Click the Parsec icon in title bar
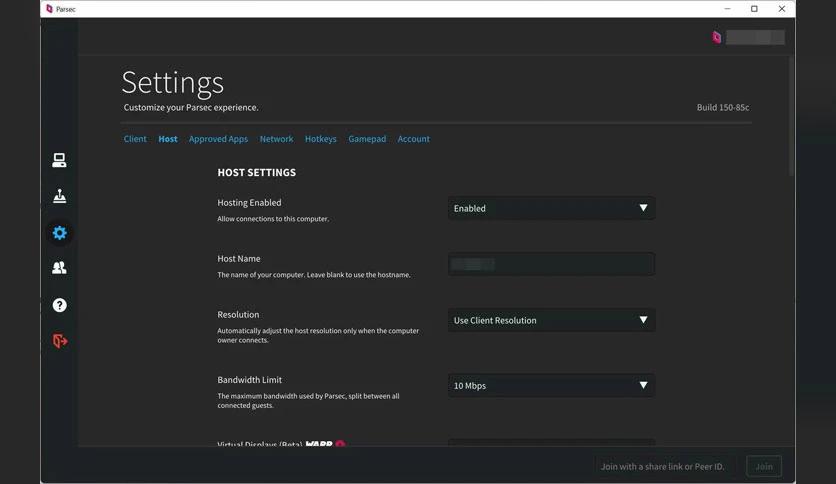This screenshot has height=484, width=836. [50, 9]
